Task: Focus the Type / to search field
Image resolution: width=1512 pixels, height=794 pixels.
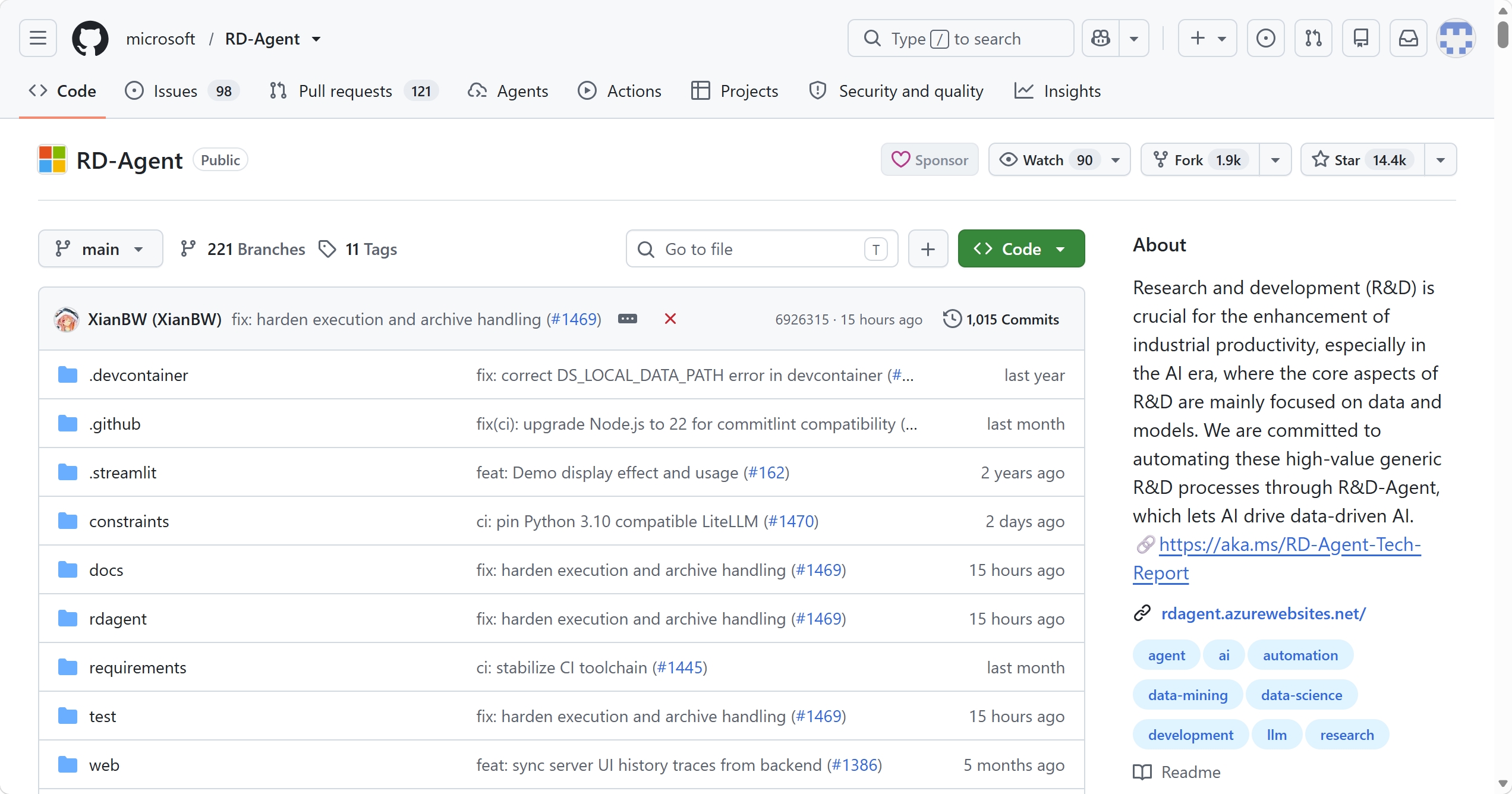Action: (x=960, y=39)
